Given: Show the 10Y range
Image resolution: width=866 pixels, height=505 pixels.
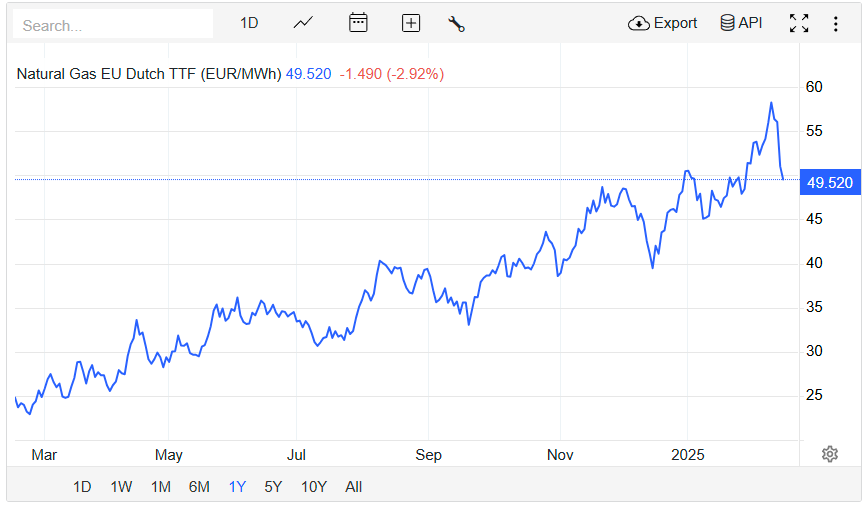Looking at the screenshot, I should (314, 487).
